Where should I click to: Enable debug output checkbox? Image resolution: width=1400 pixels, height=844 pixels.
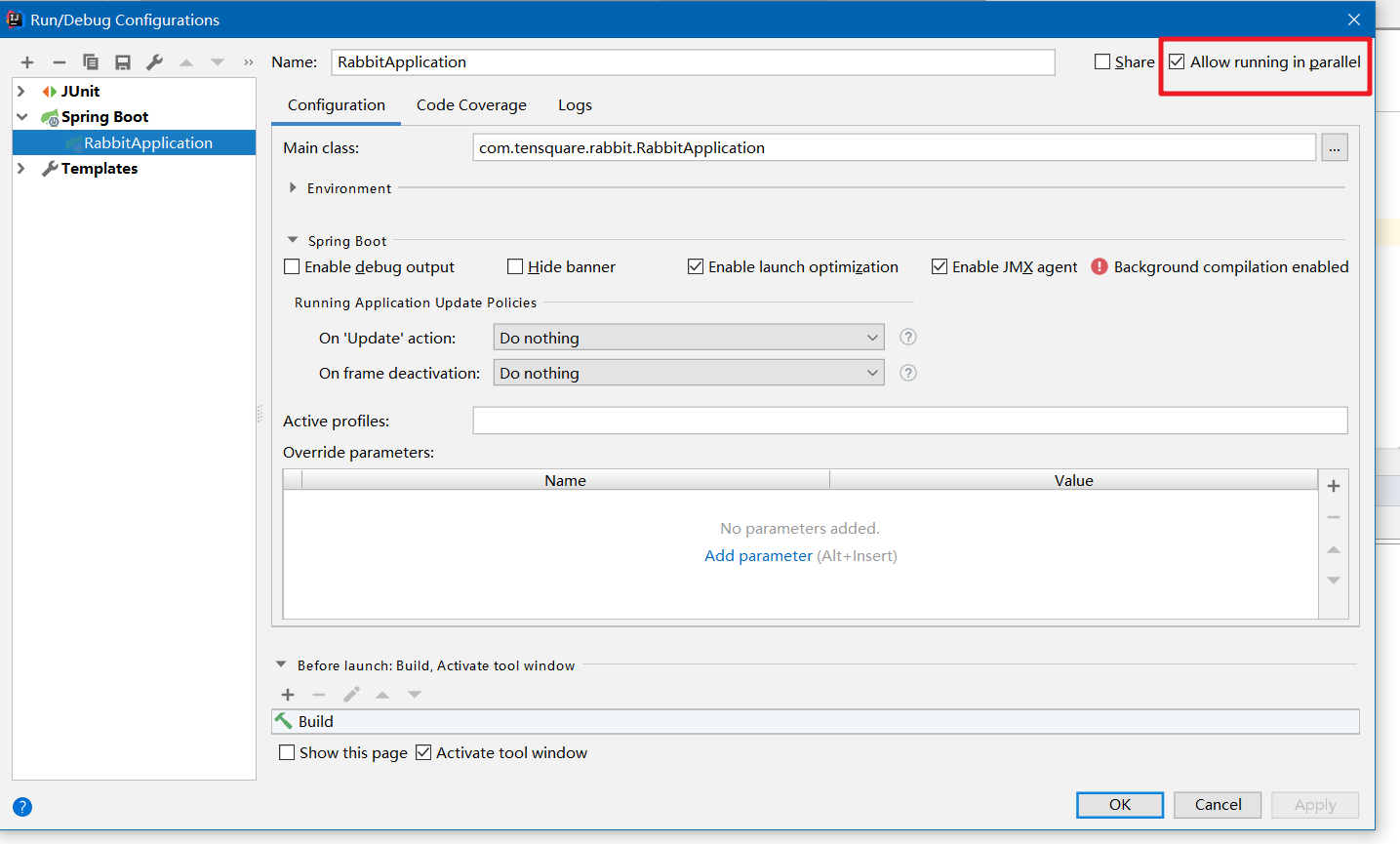292,266
